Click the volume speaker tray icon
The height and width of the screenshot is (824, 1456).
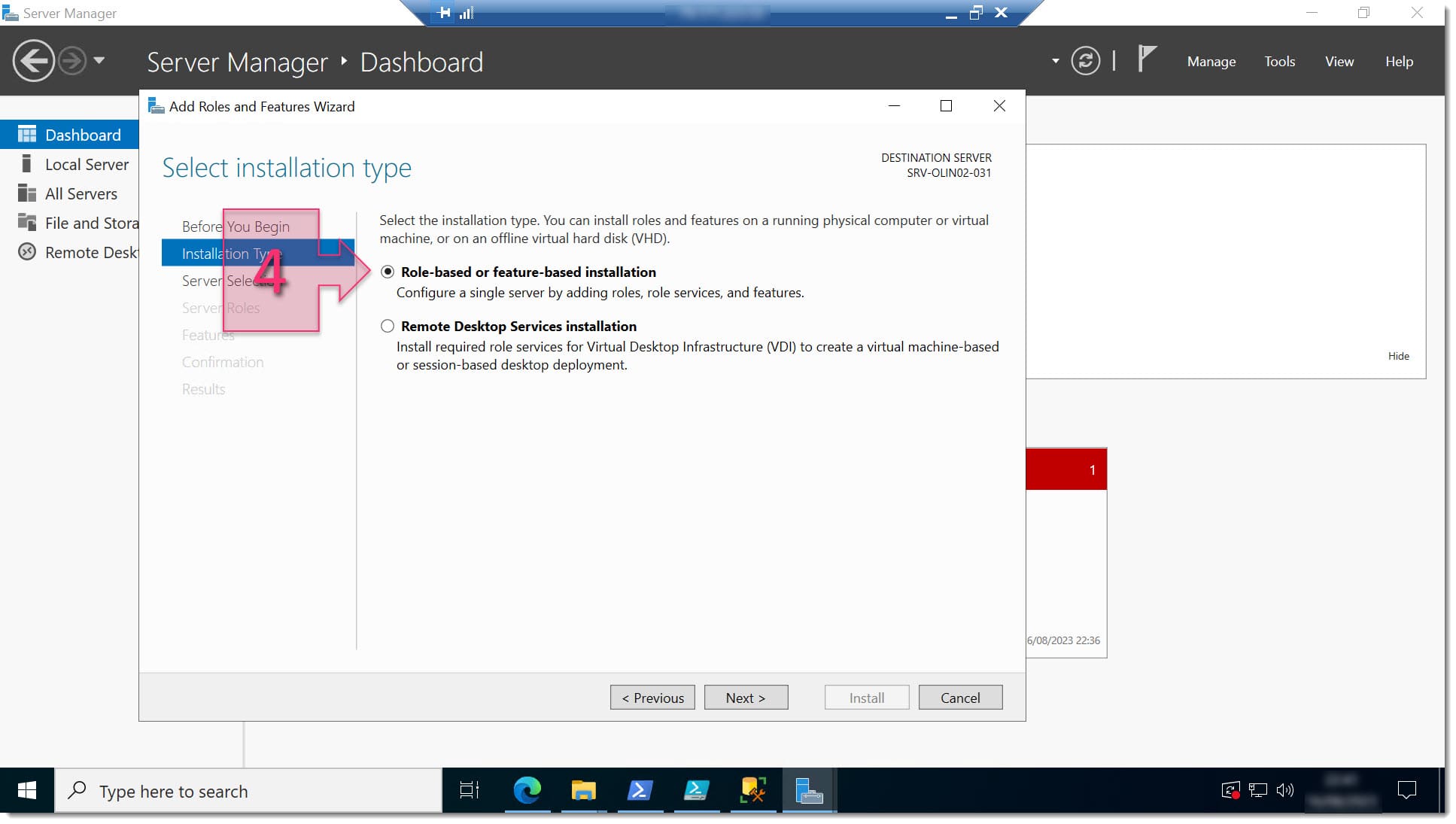pos(1285,790)
